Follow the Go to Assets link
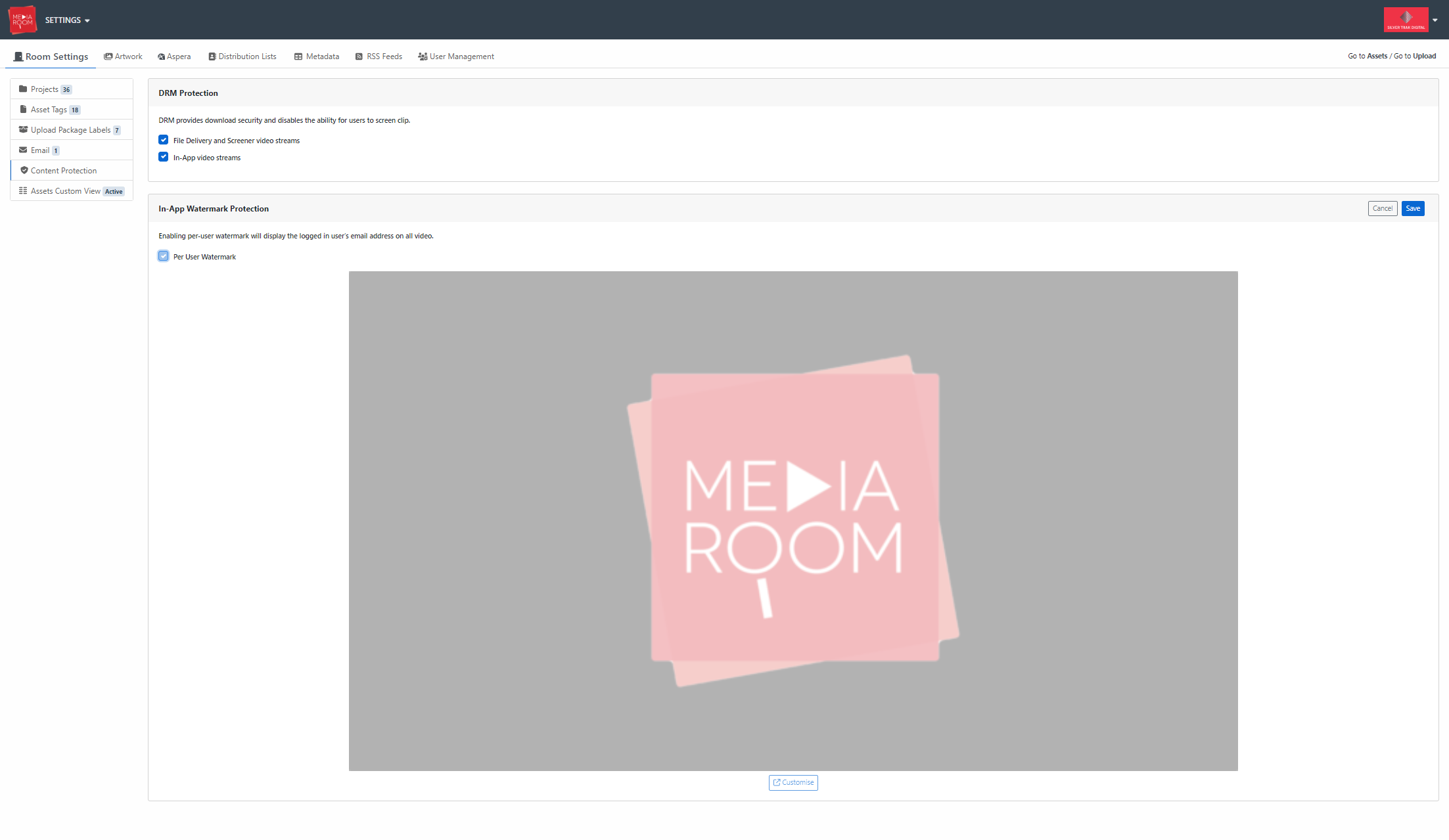The height and width of the screenshot is (840, 1449). [1368, 56]
